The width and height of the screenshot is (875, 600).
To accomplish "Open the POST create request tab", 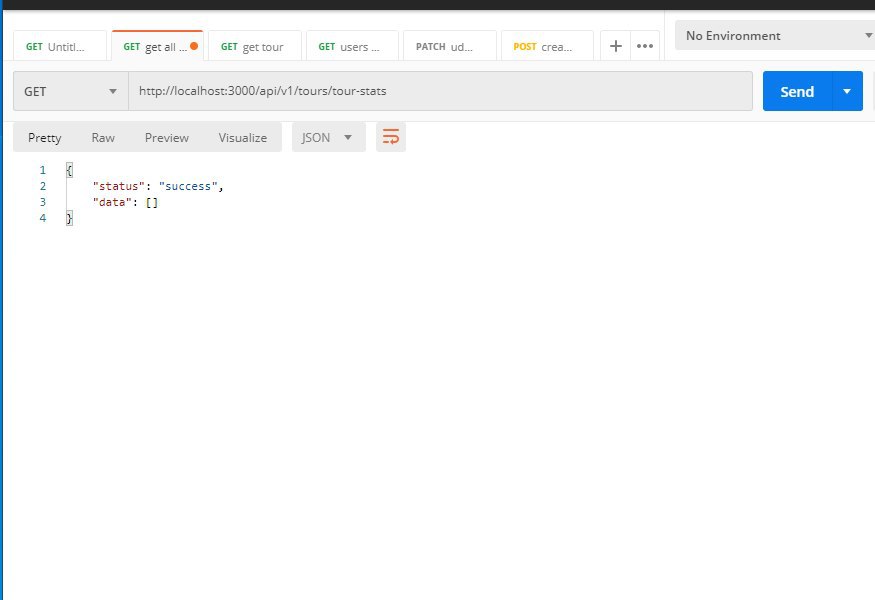I will click(547, 46).
